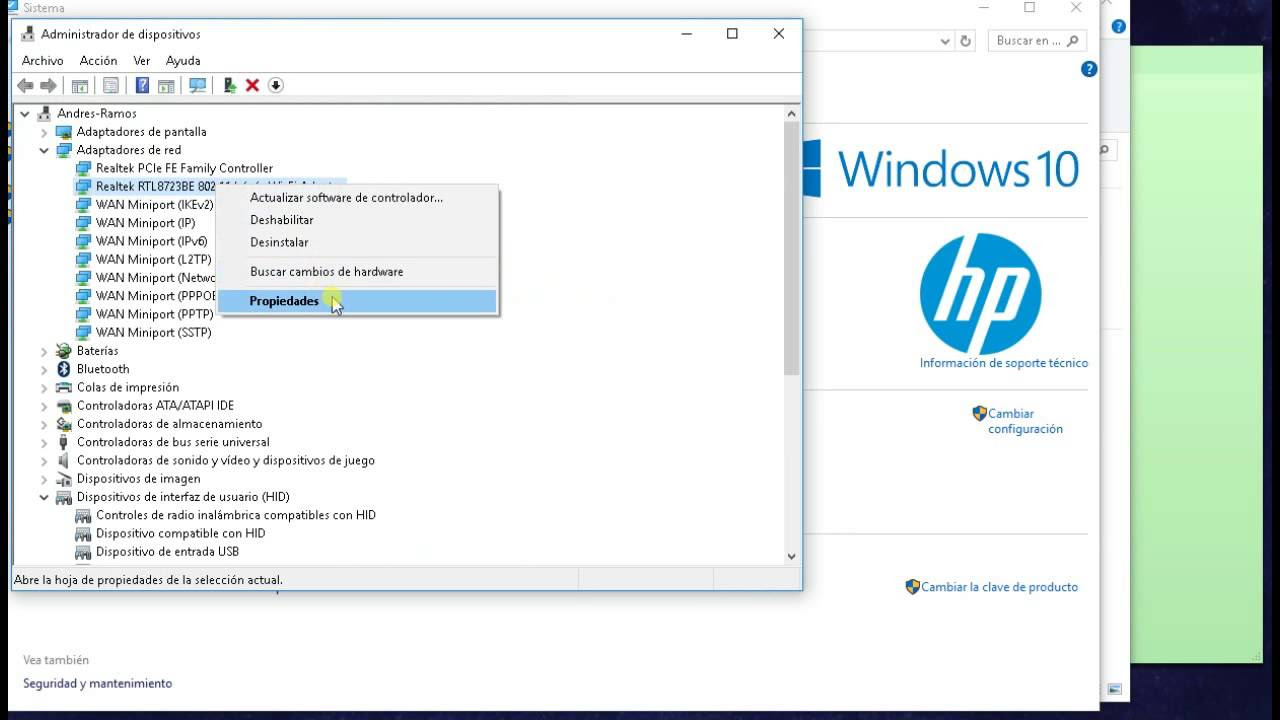The height and width of the screenshot is (720, 1280).
Task: Expand Controladoras de sonido y vídeo
Action: point(44,460)
